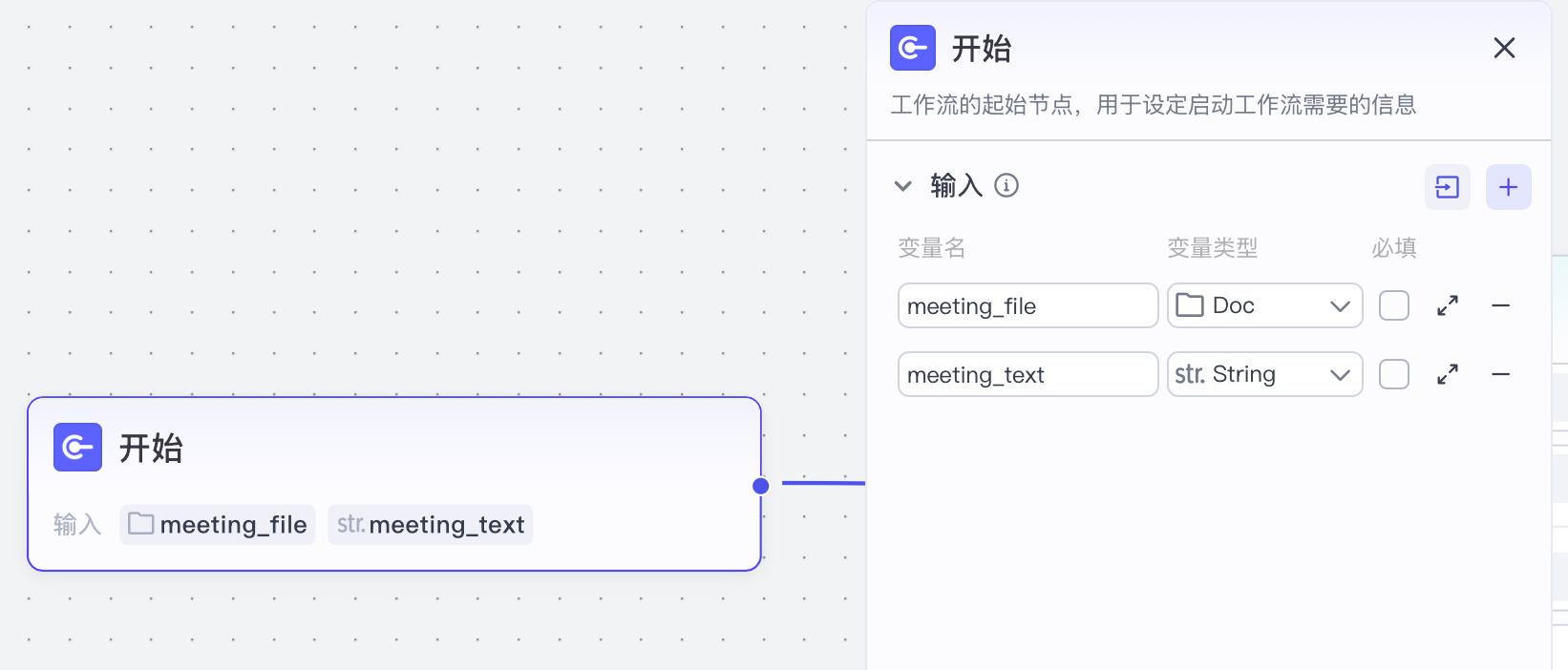Click the output port dot of 开始 node

(761, 486)
